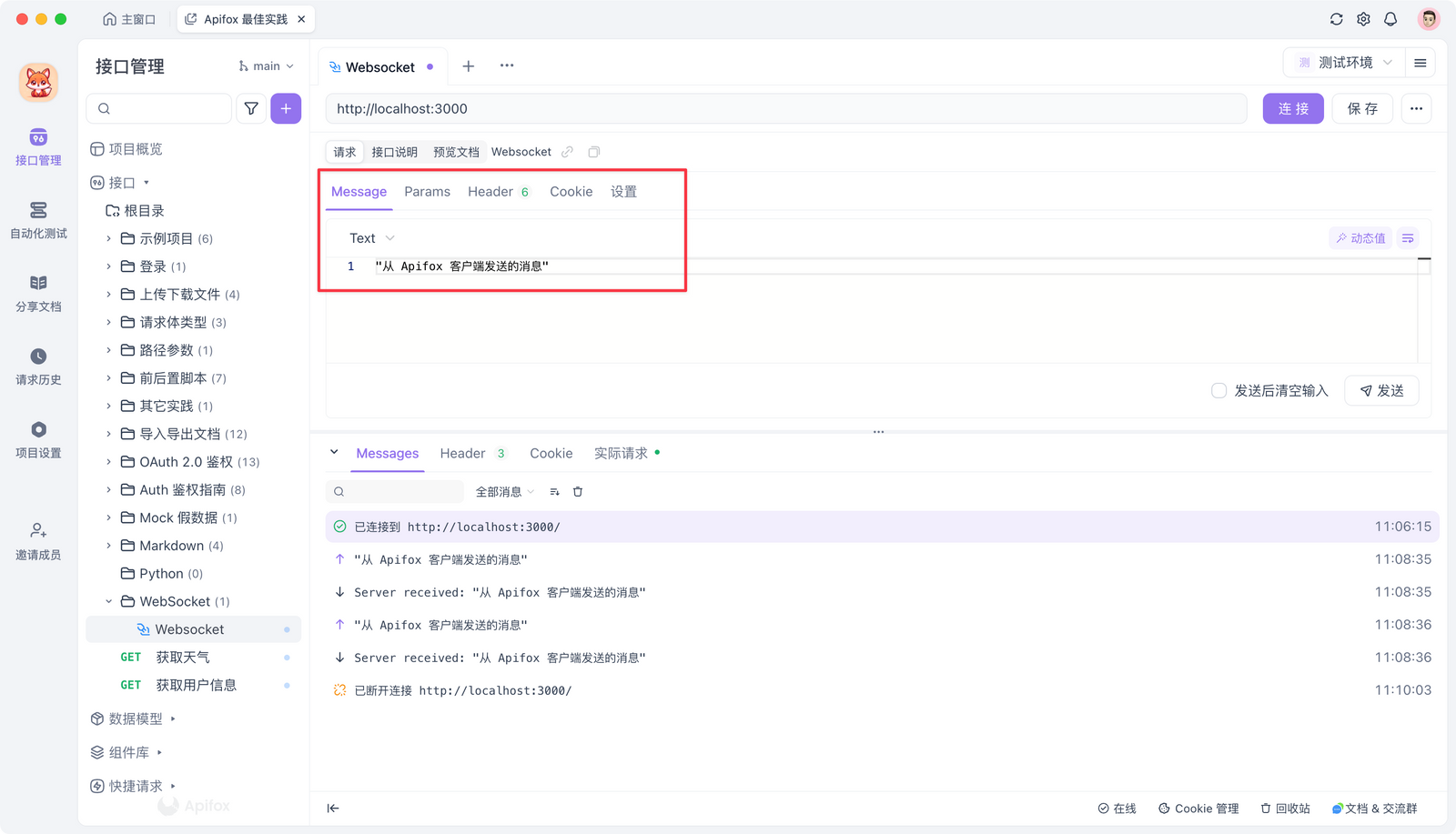Open 项目设置 from the sidebar

point(37,439)
